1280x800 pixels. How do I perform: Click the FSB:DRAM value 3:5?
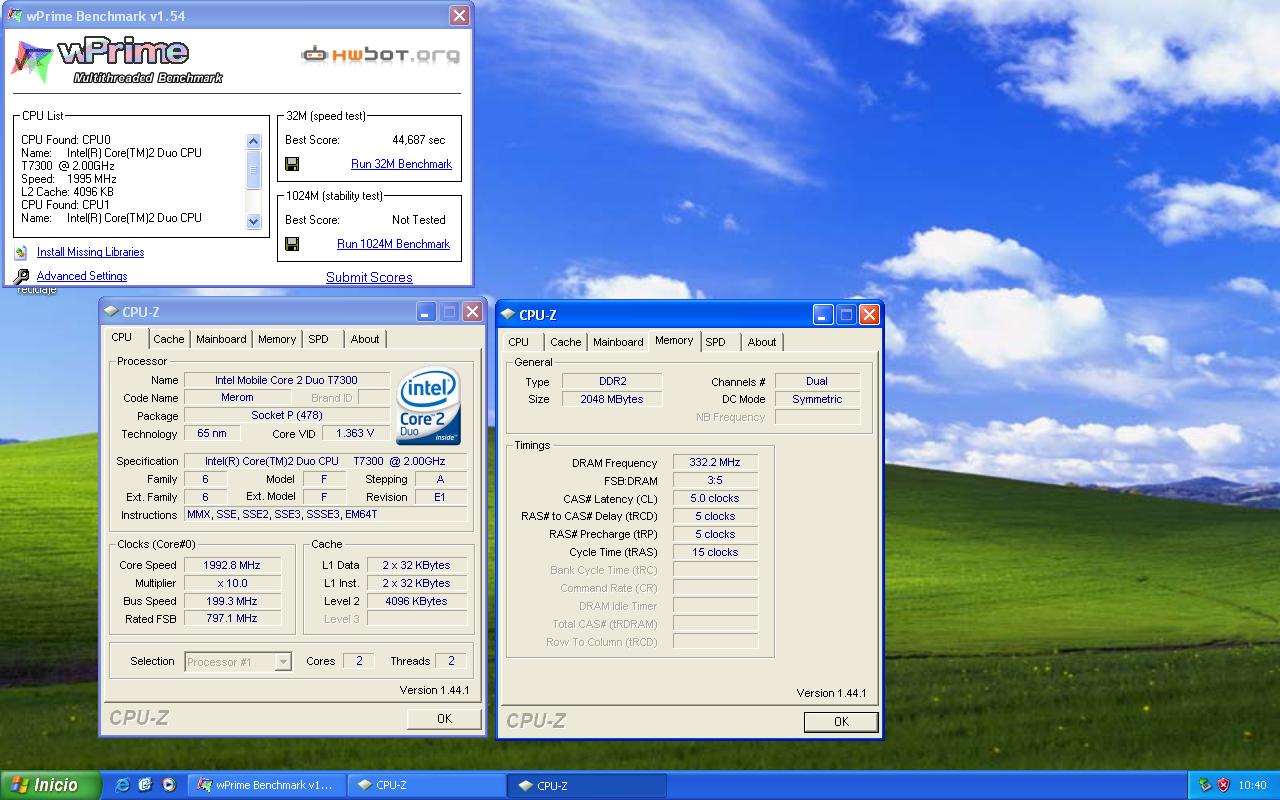click(x=715, y=481)
